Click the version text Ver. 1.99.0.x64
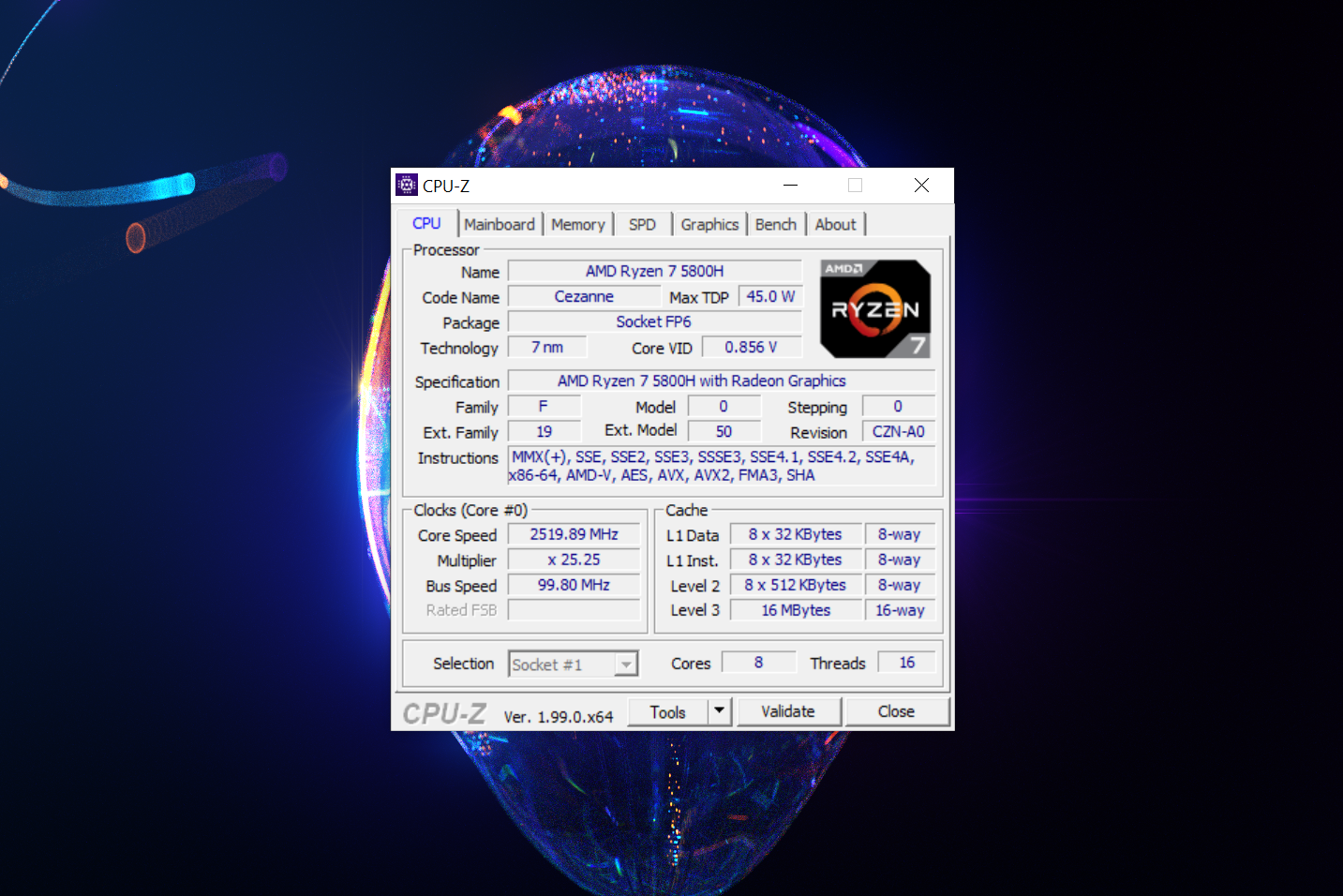The height and width of the screenshot is (896, 1343). coord(559,716)
